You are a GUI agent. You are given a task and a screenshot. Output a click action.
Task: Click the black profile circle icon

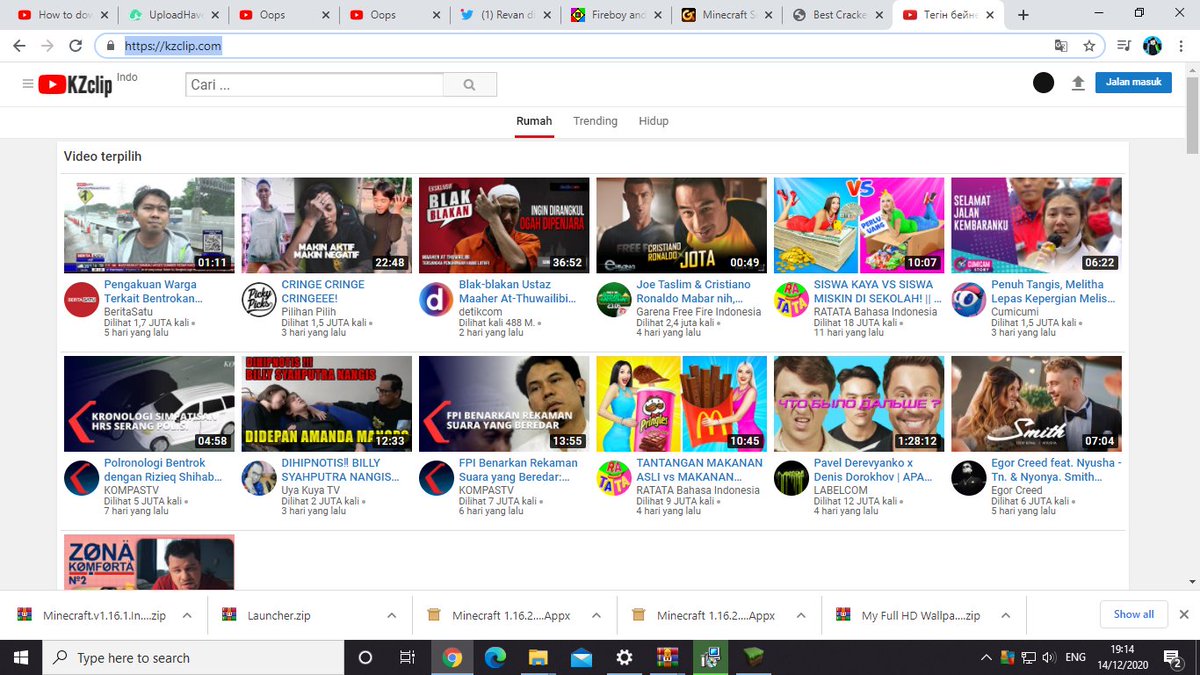(1043, 83)
